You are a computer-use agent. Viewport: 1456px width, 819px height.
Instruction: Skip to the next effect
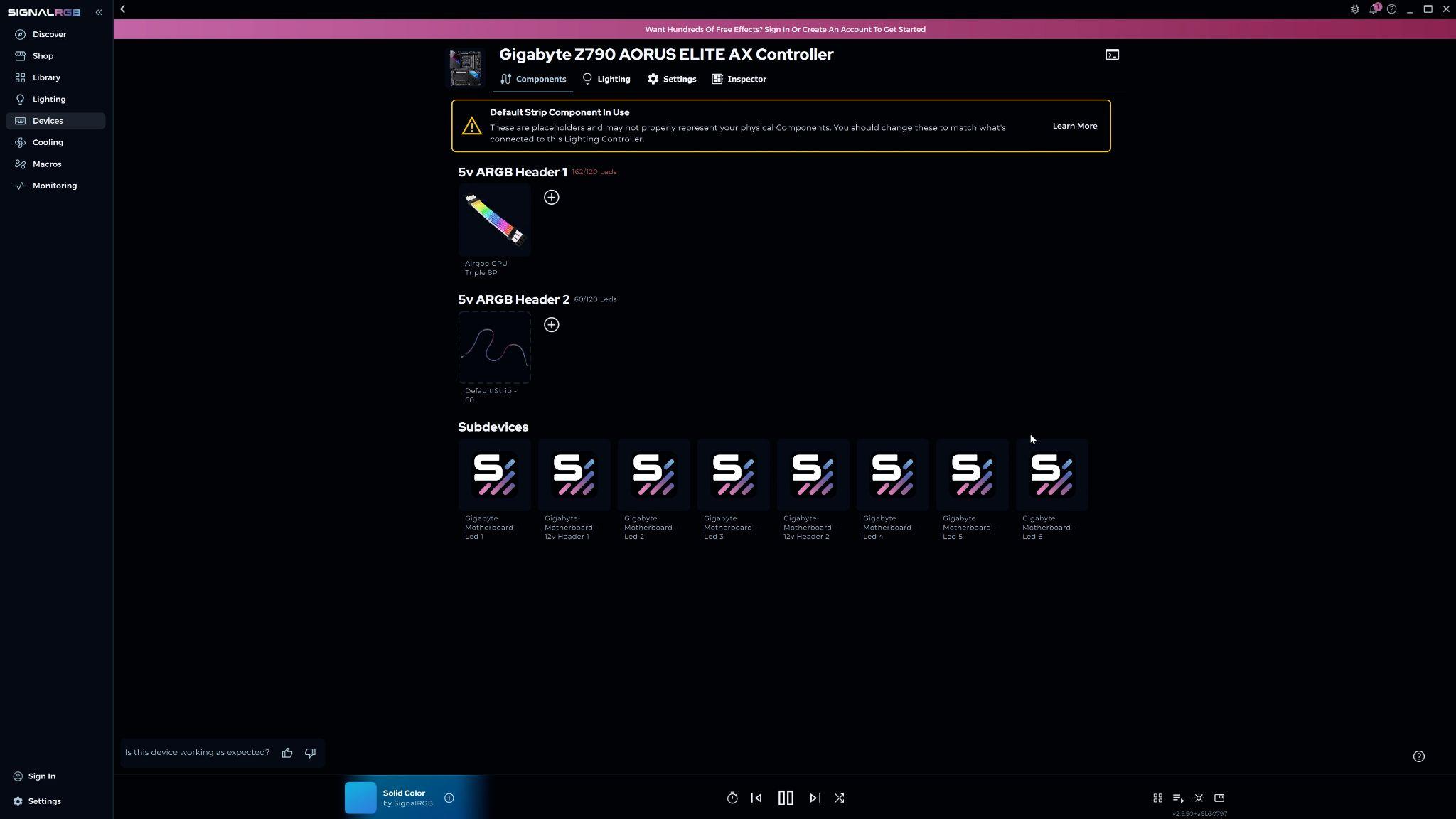click(815, 798)
